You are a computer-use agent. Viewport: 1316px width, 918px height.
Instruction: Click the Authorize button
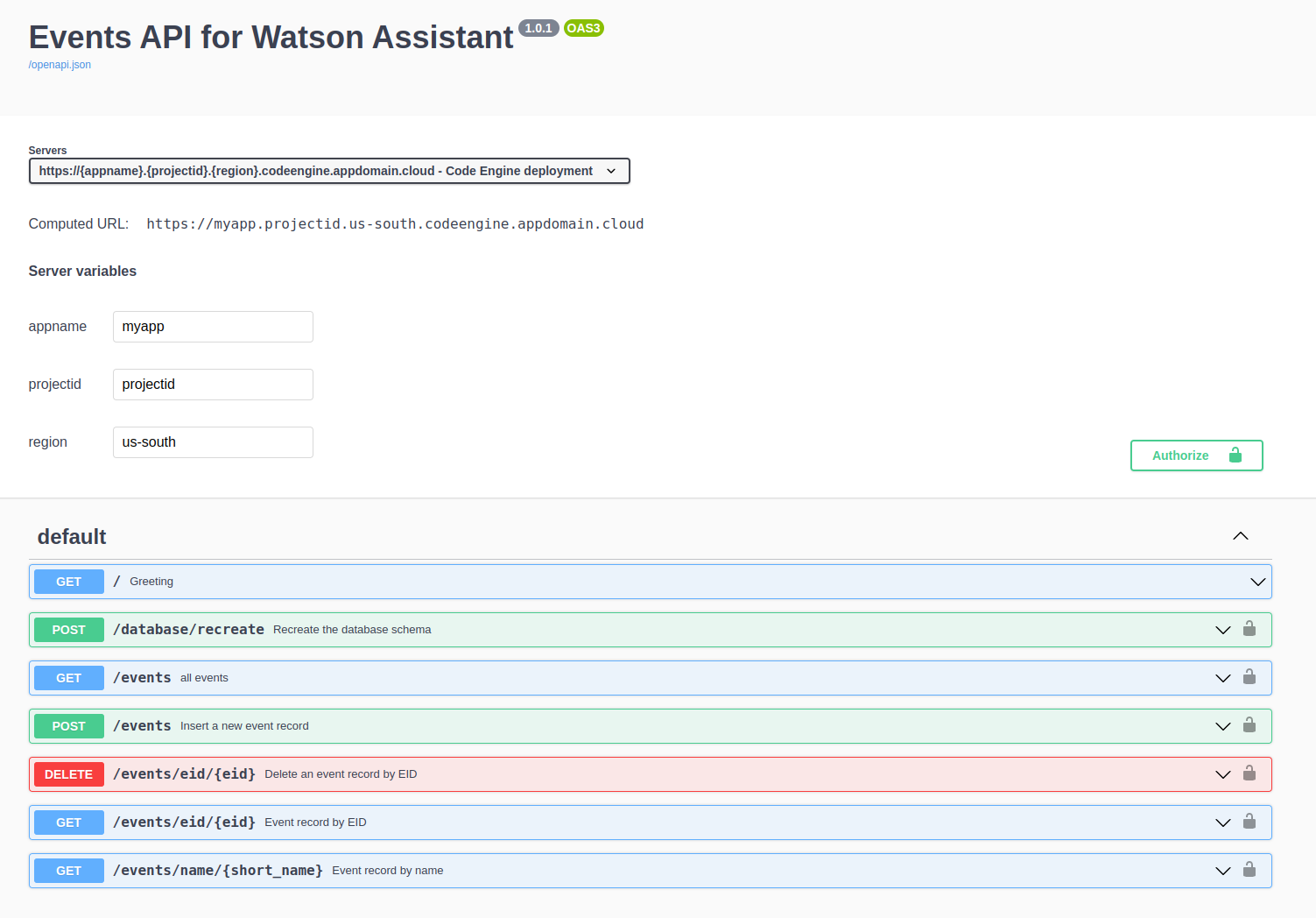1196,455
